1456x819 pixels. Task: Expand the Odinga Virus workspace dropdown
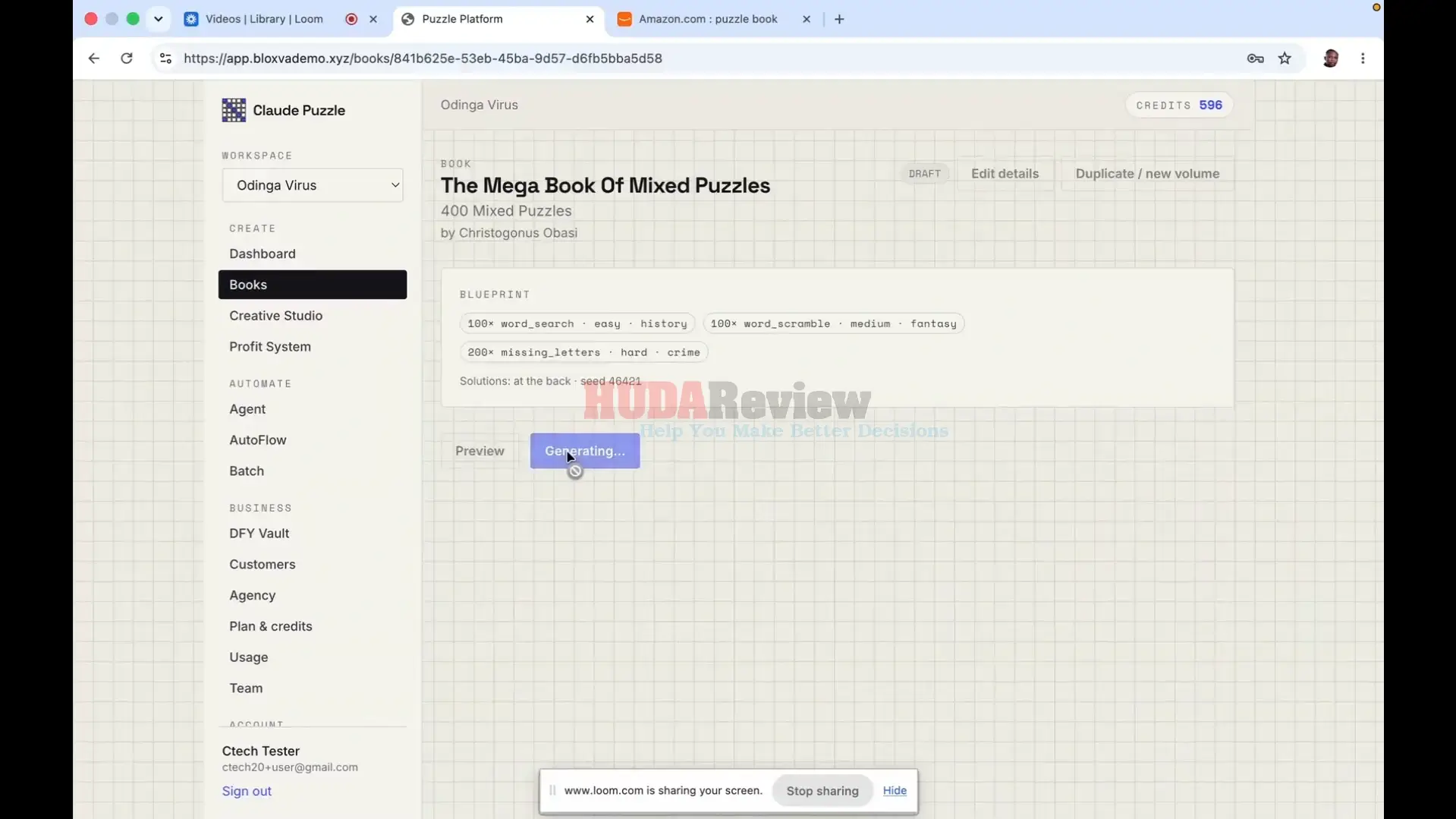click(313, 185)
